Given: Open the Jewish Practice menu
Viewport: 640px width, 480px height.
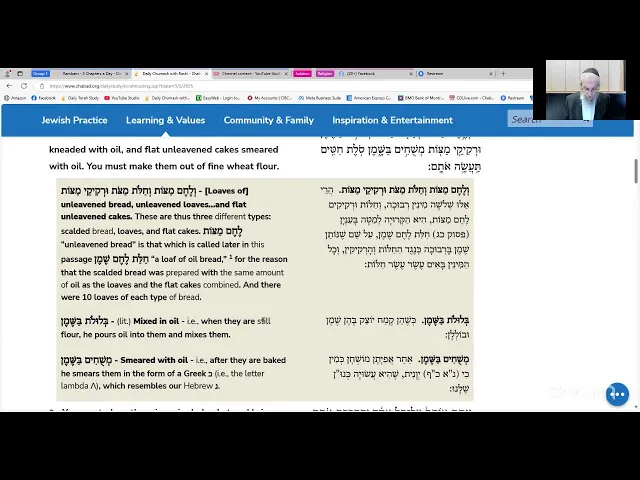Looking at the screenshot, I should pos(74,120).
